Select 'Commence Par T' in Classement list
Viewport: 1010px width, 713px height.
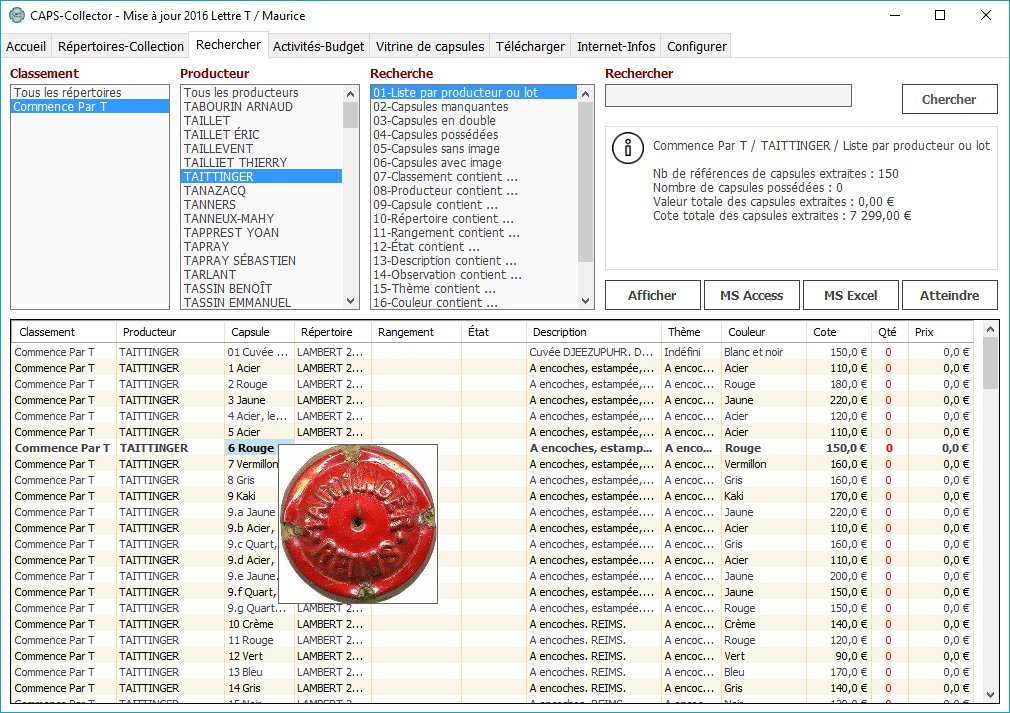pos(90,107)
